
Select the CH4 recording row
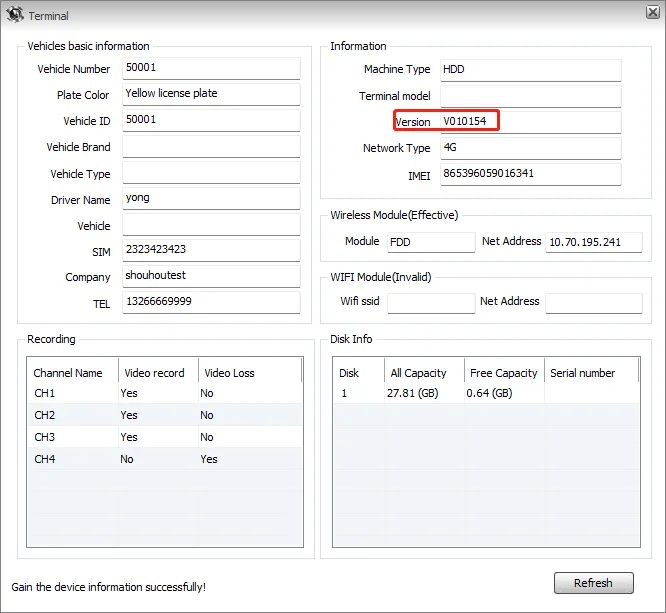pos(165,459)
